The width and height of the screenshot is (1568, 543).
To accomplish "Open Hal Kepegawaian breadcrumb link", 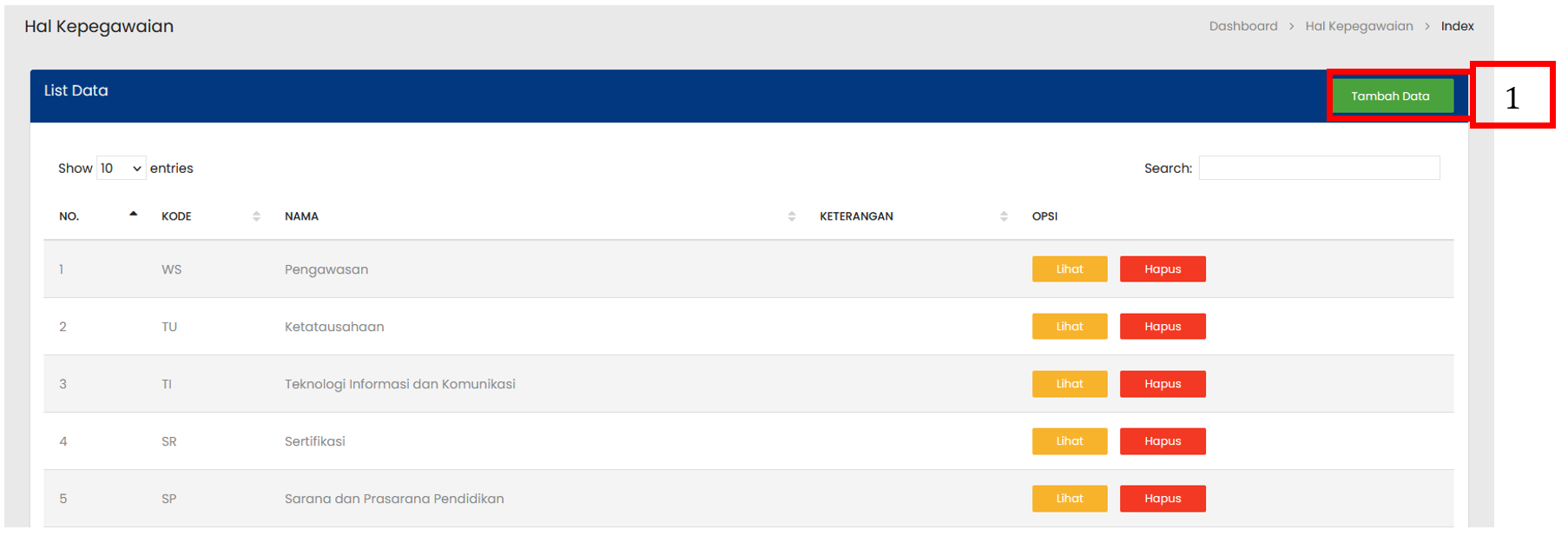I will [x=1359, y=26].
